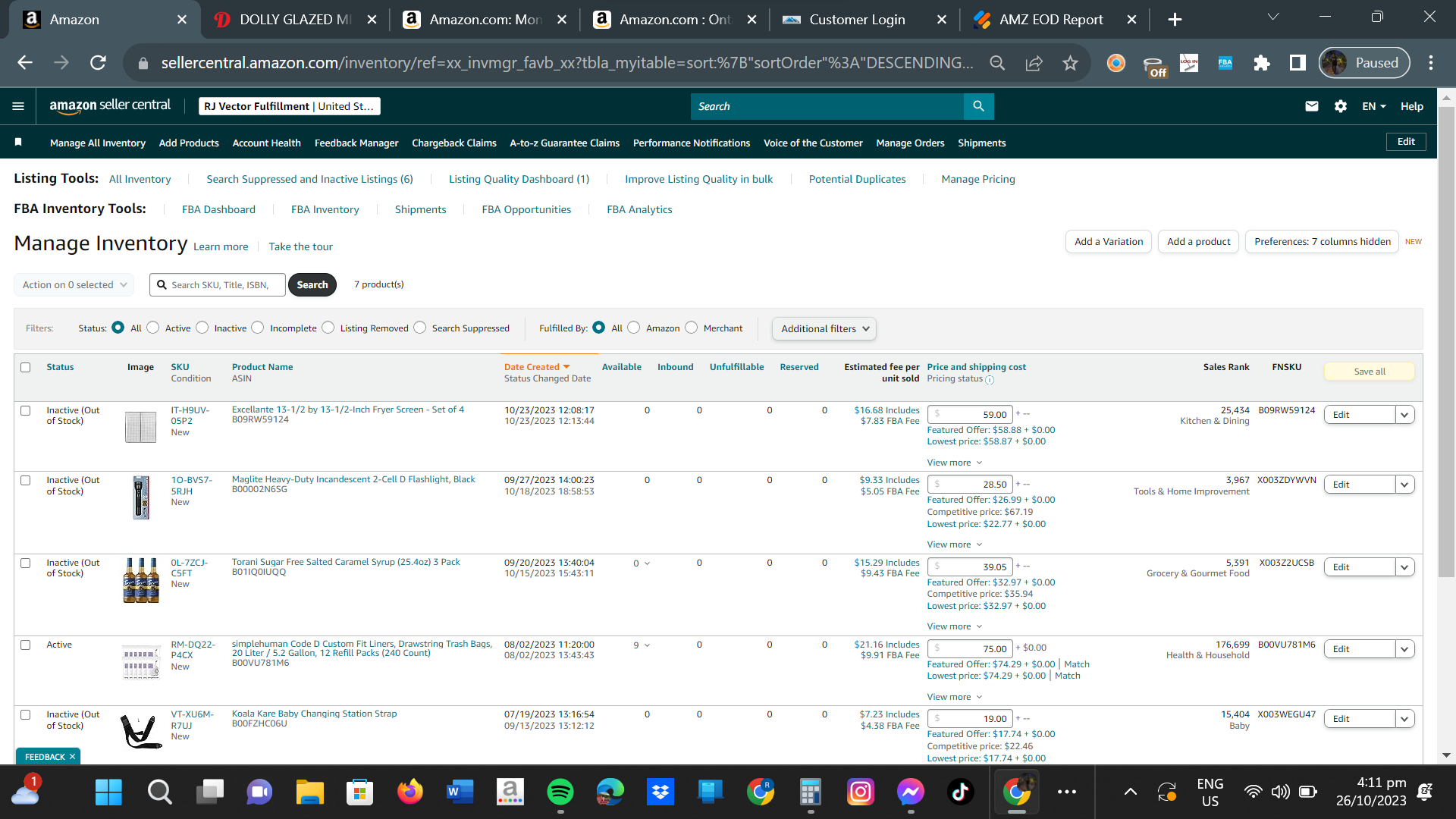This screenshot has height=819, width=1456.
Task: Click Match next to simplehuman Featured Offer
Action: pyautogui.click(x=1077, y=664)
